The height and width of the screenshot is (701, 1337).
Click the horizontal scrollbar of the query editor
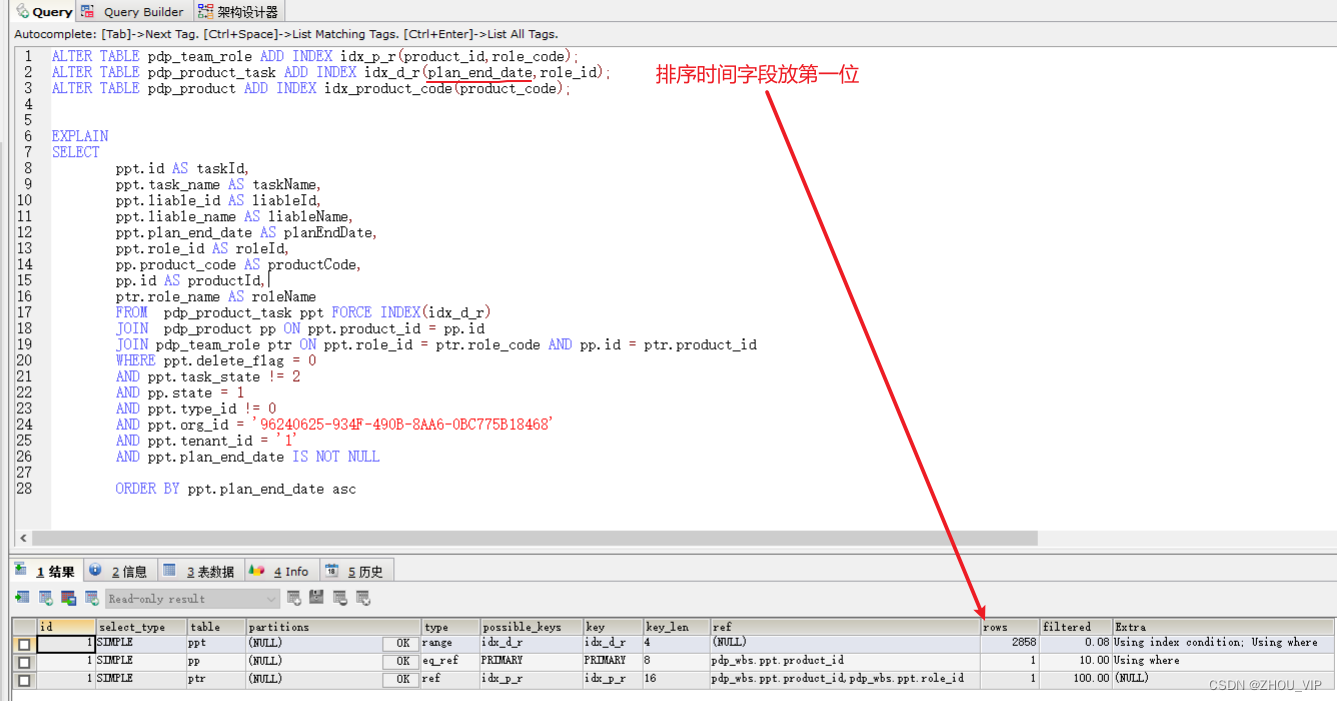coord(535,538)
